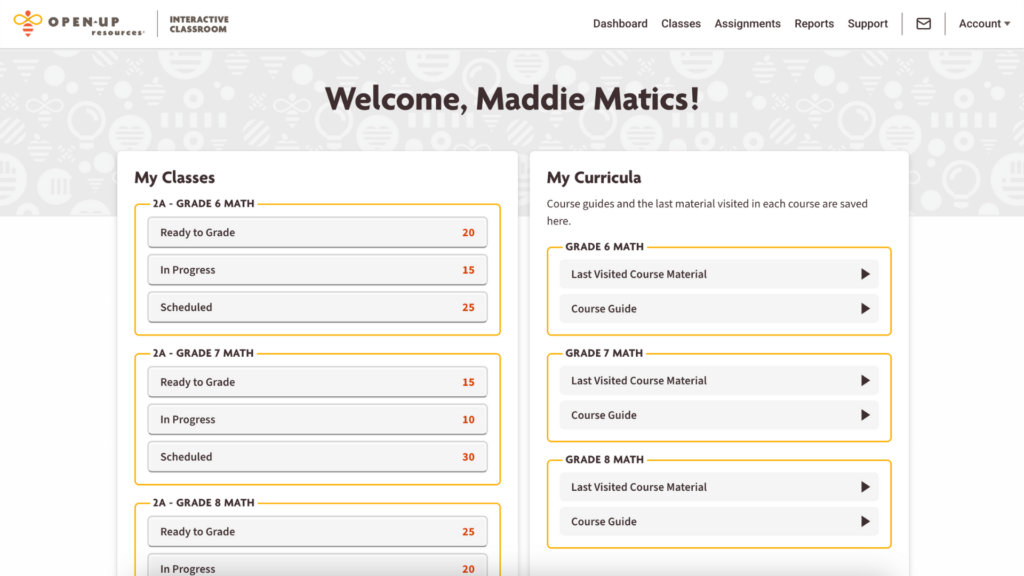Image resolution: width=1024 pixels, height=576 pixels.
Task: Click the Grade 8 Math Course Guide arrow
Action: point(865,522)
